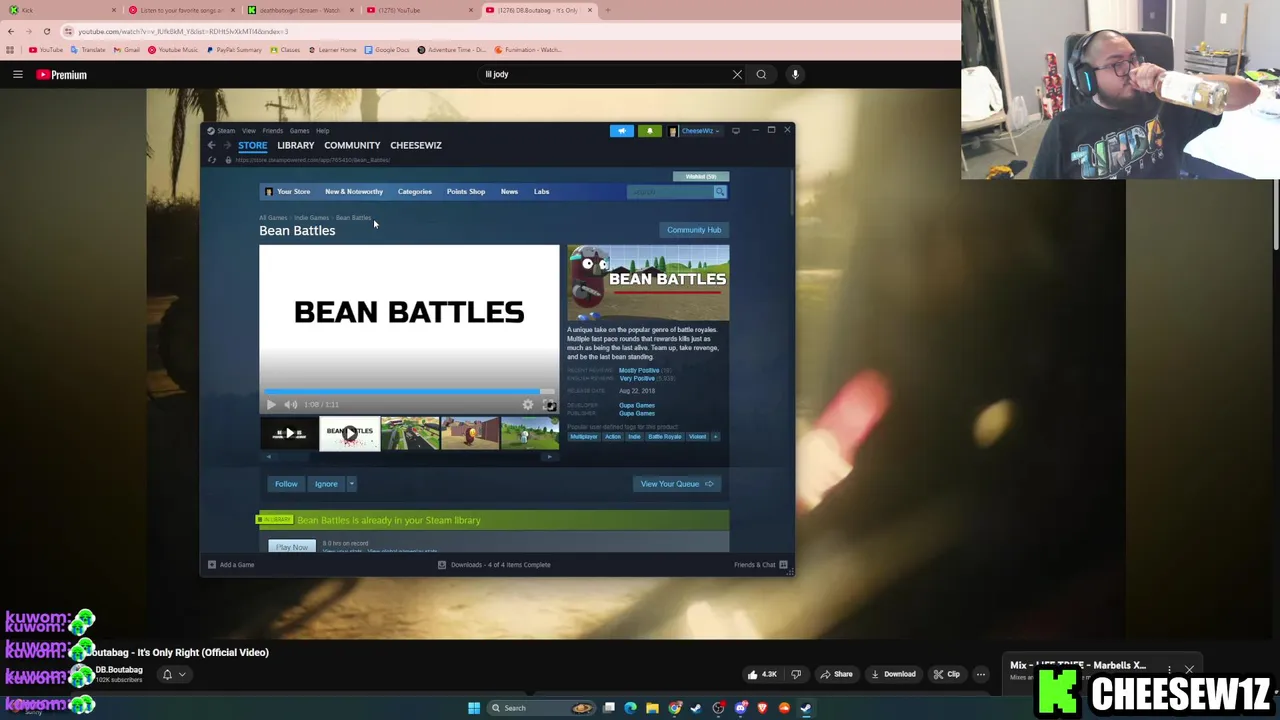Open the CHEESEWIZ profile tab
This screenshot has width=1280, height=720.
pyautogui.click(x=416, y=146)
